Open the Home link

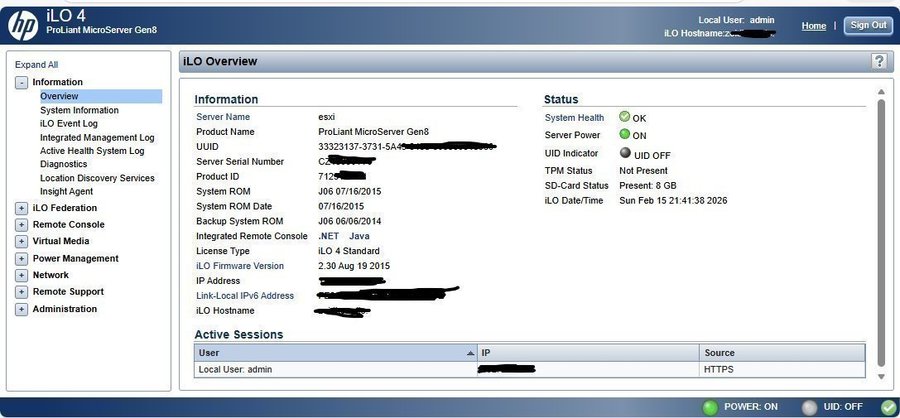[x=813, y=26]
